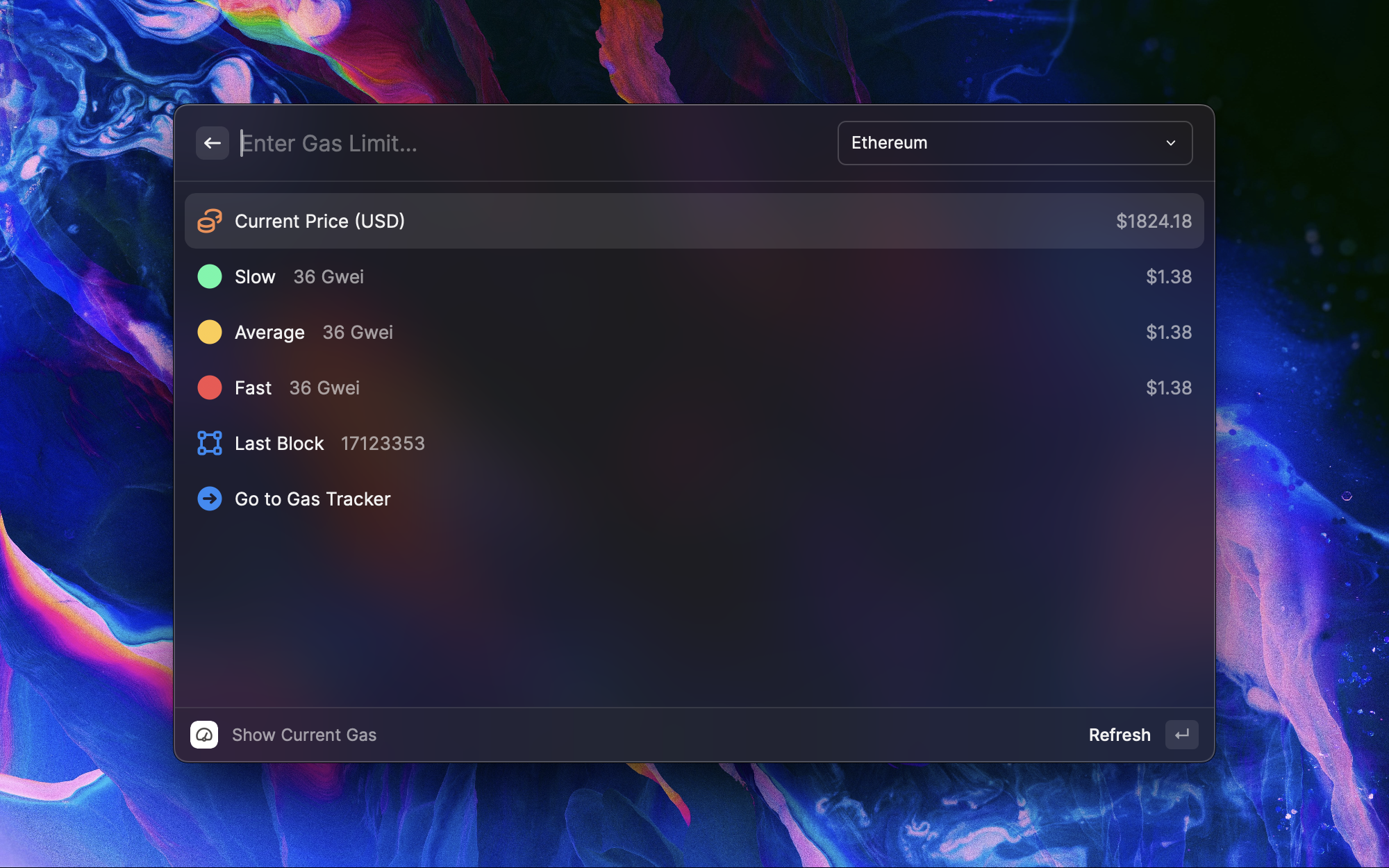The height and width of the screenshot is (868, 1389).
Task: Click the back arrow button
Action: [213, 143]
